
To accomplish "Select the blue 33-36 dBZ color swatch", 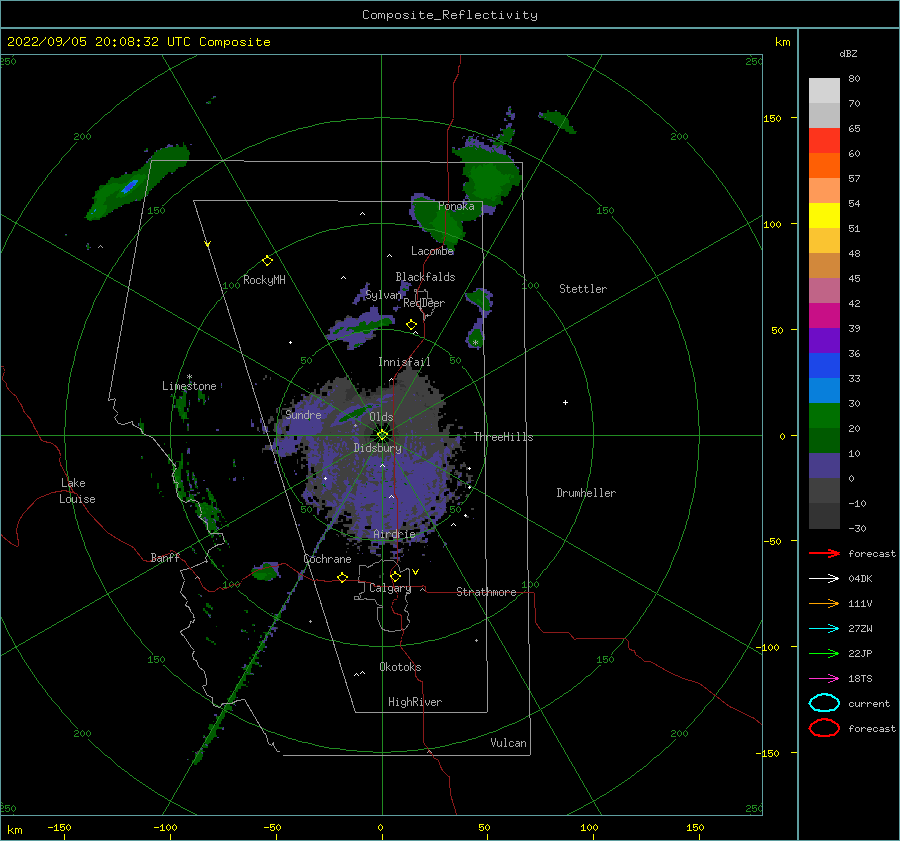I will point(824,366).
